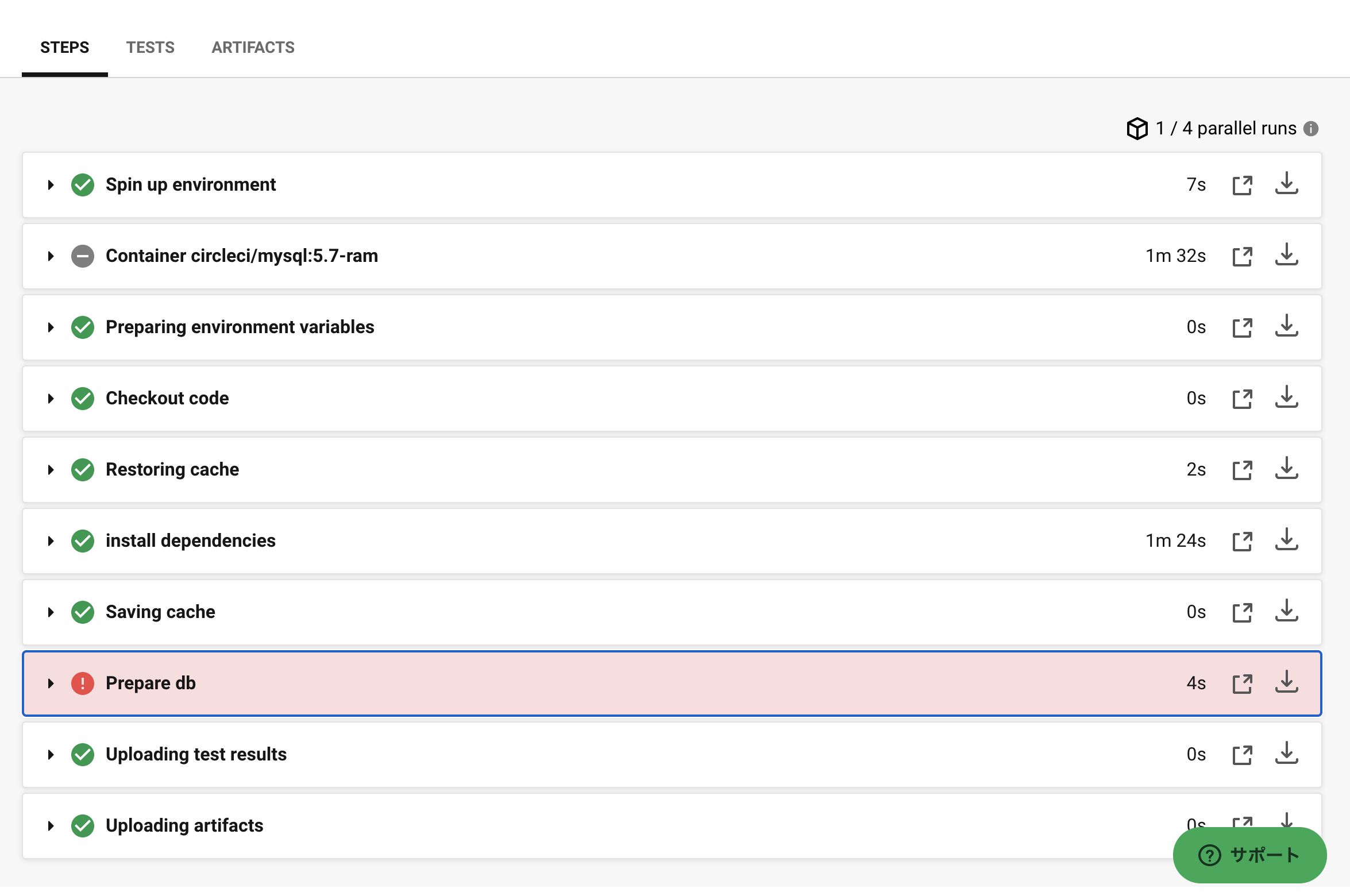1350x896 pixels.
Task: Download the Prepare db step log
Action: (x=1286, y=683)
